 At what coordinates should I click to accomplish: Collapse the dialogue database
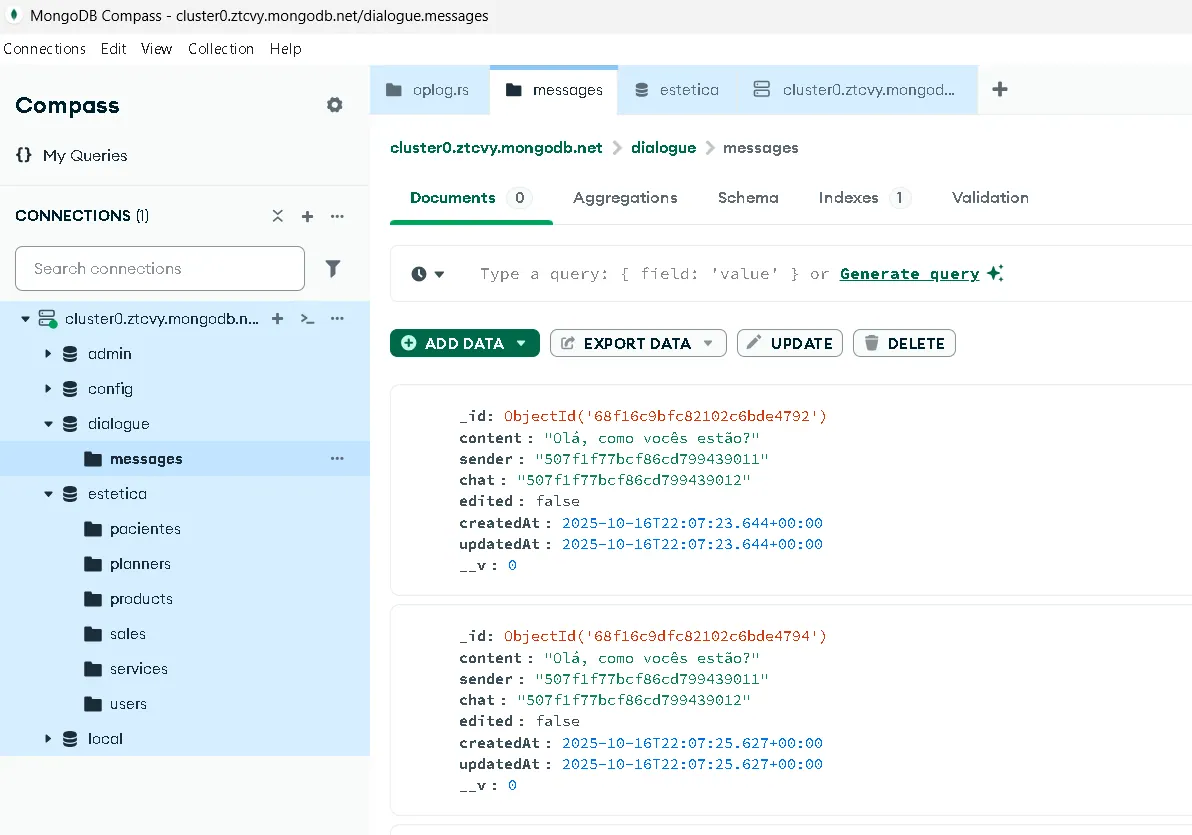pyautogui.click(x=48, y=424)
